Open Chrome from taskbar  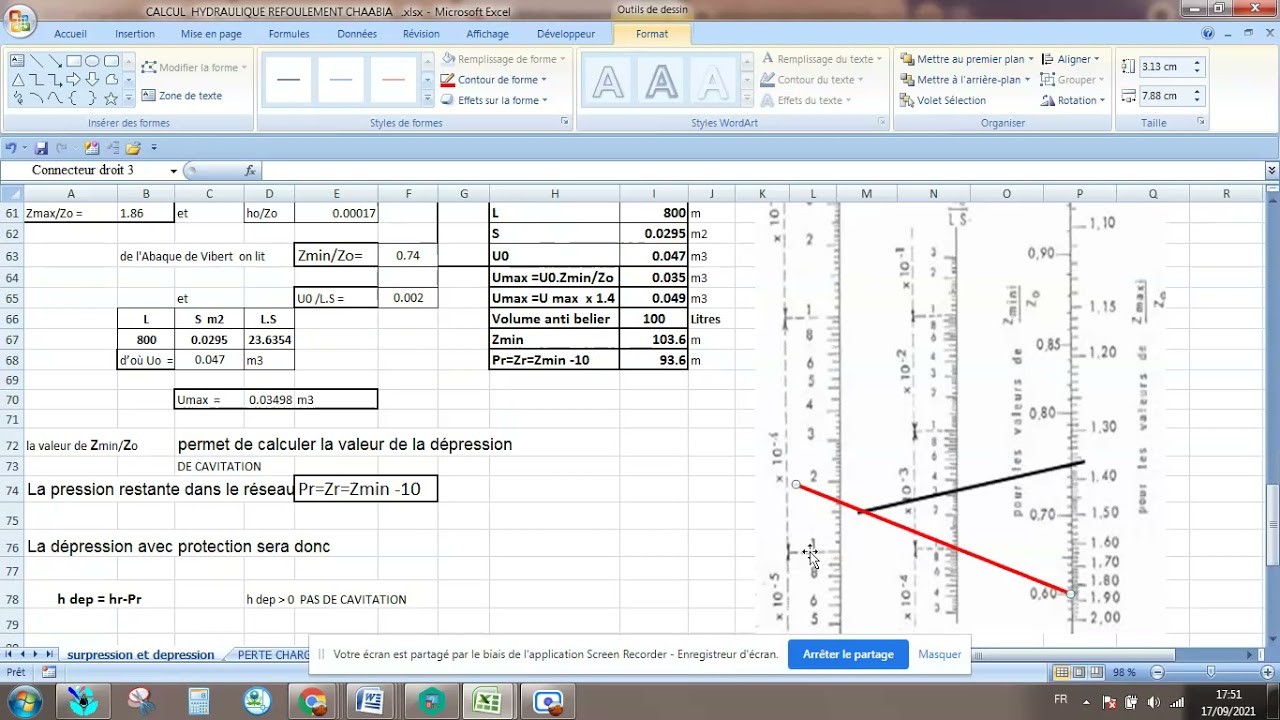click(313, 701)
